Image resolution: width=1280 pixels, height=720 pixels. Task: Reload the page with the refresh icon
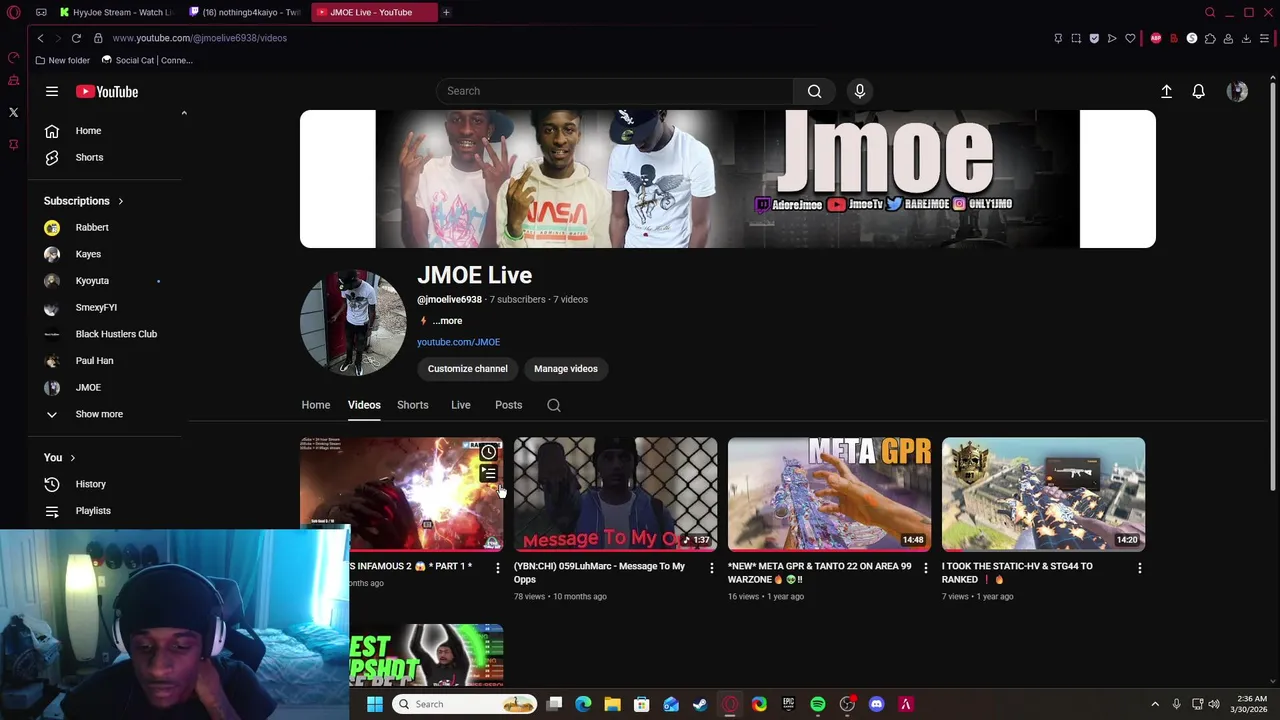click(76, 38)
